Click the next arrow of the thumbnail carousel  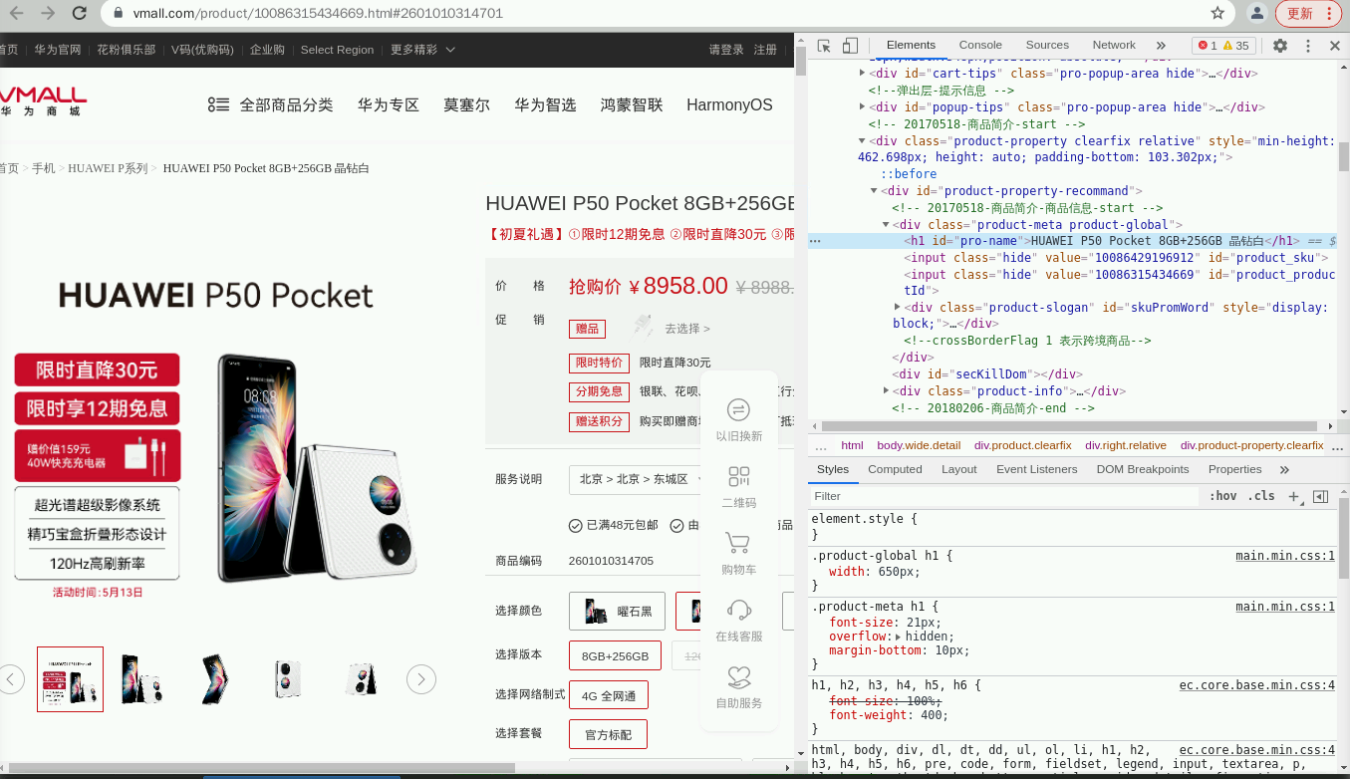(421, 679)
